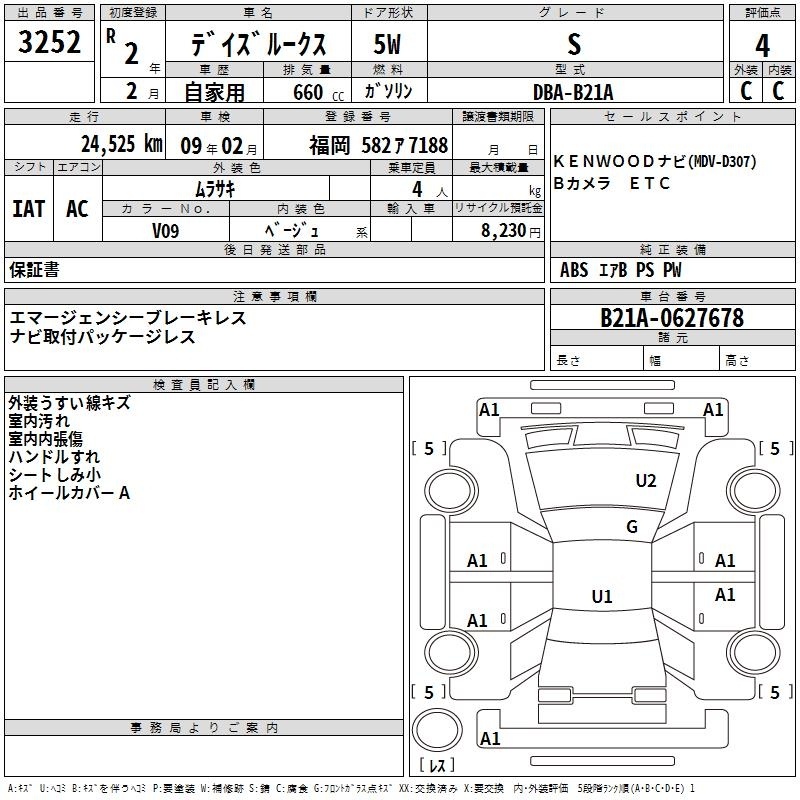Viewport: 800px width, 800px height.
Task: Click the registration number 福岡 582 ア 7188
Action: tap(379, 145)
